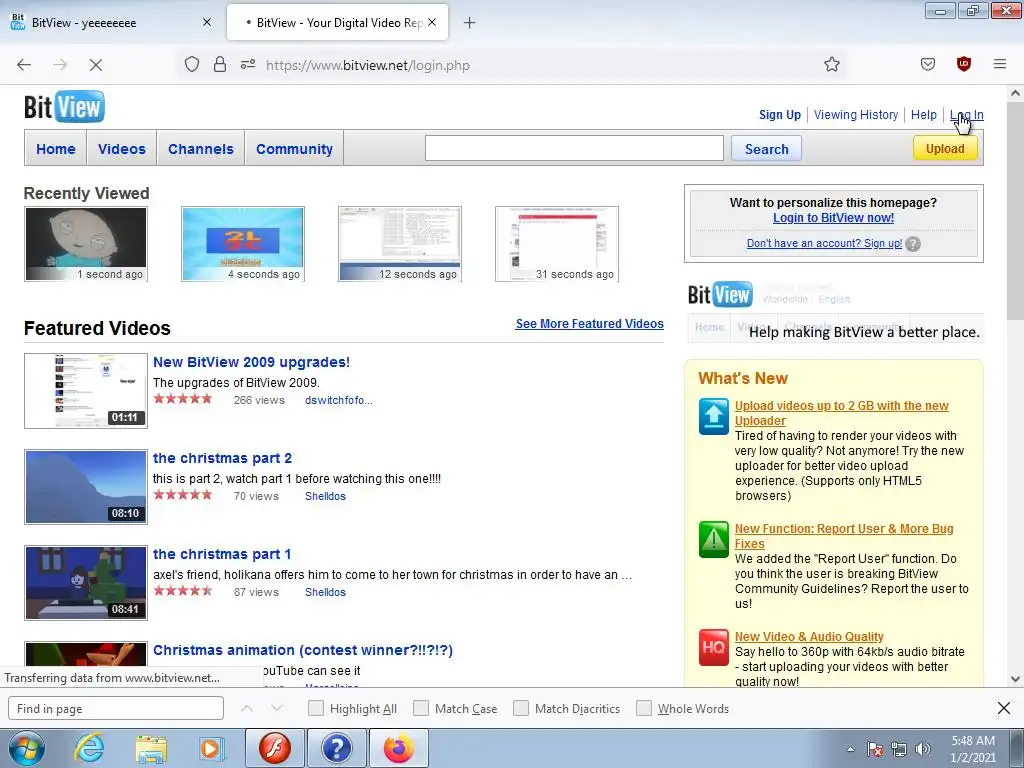This screenshot has width=1024, height=768.
Task: Go back with the browser back arrow
Action: (24, 65)
